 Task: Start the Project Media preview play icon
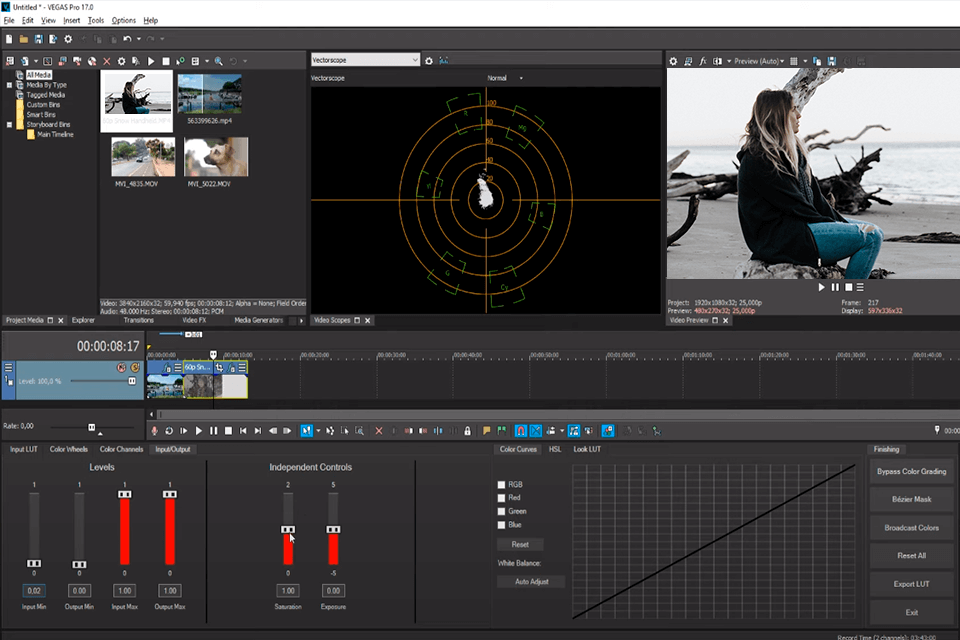(x=151, y=61)
